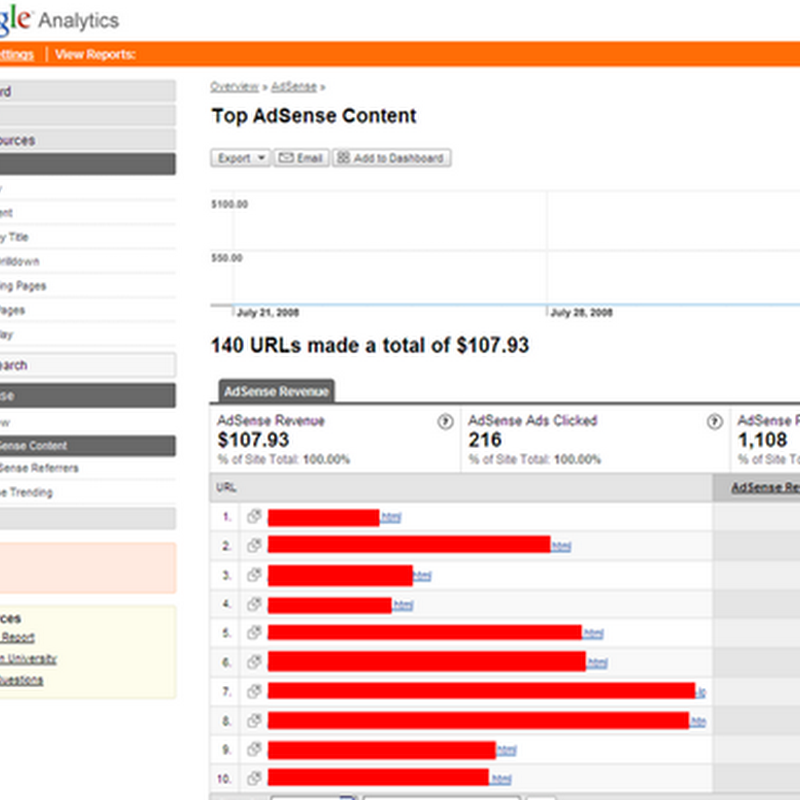Click help icon beside AdSense Revenue metric
The height and width of the screenshot is (800, 800).
point(445,421)
